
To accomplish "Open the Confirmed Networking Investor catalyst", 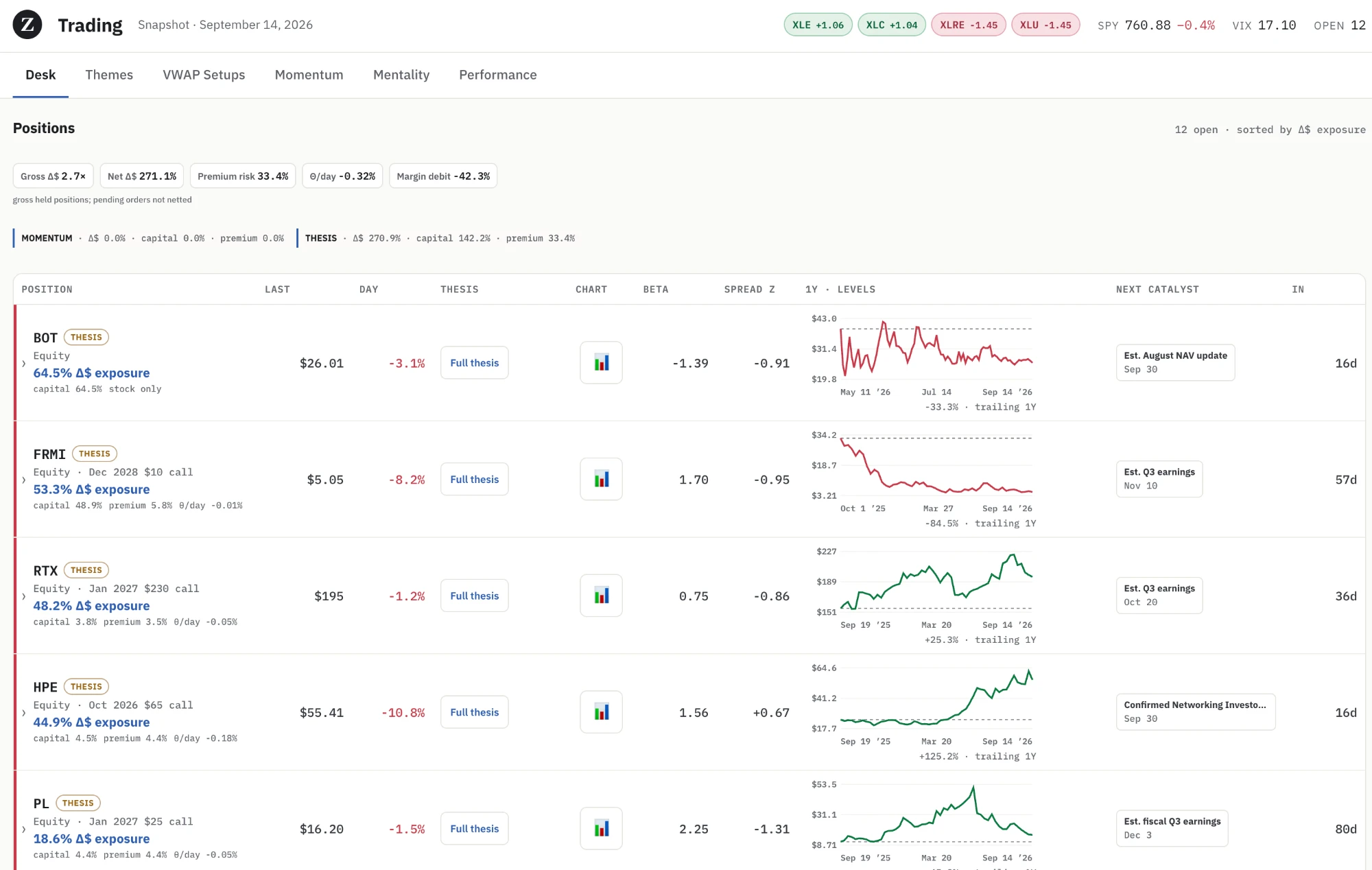I will click(1195, 712).
